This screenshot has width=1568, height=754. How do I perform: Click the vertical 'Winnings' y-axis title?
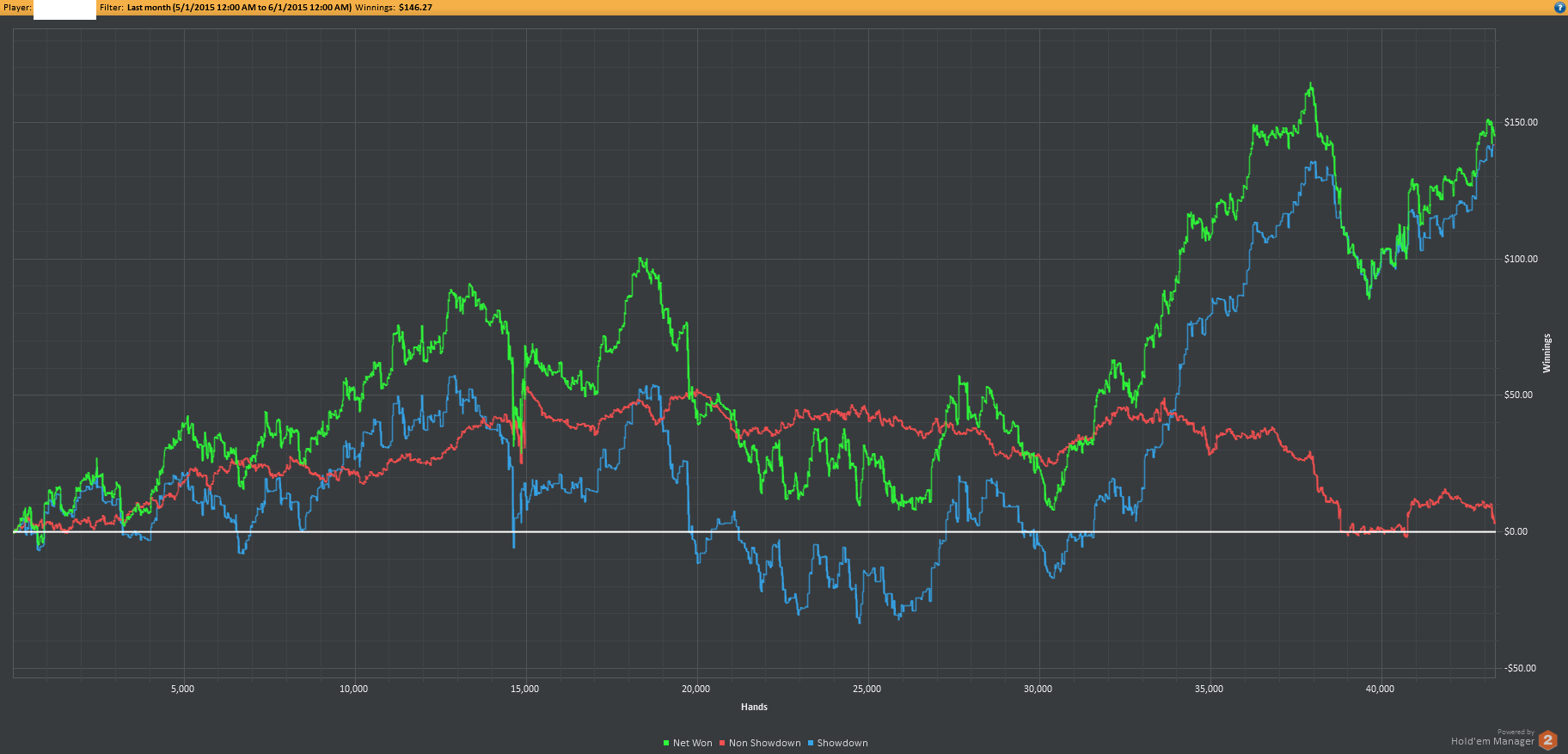point(1547,353)
